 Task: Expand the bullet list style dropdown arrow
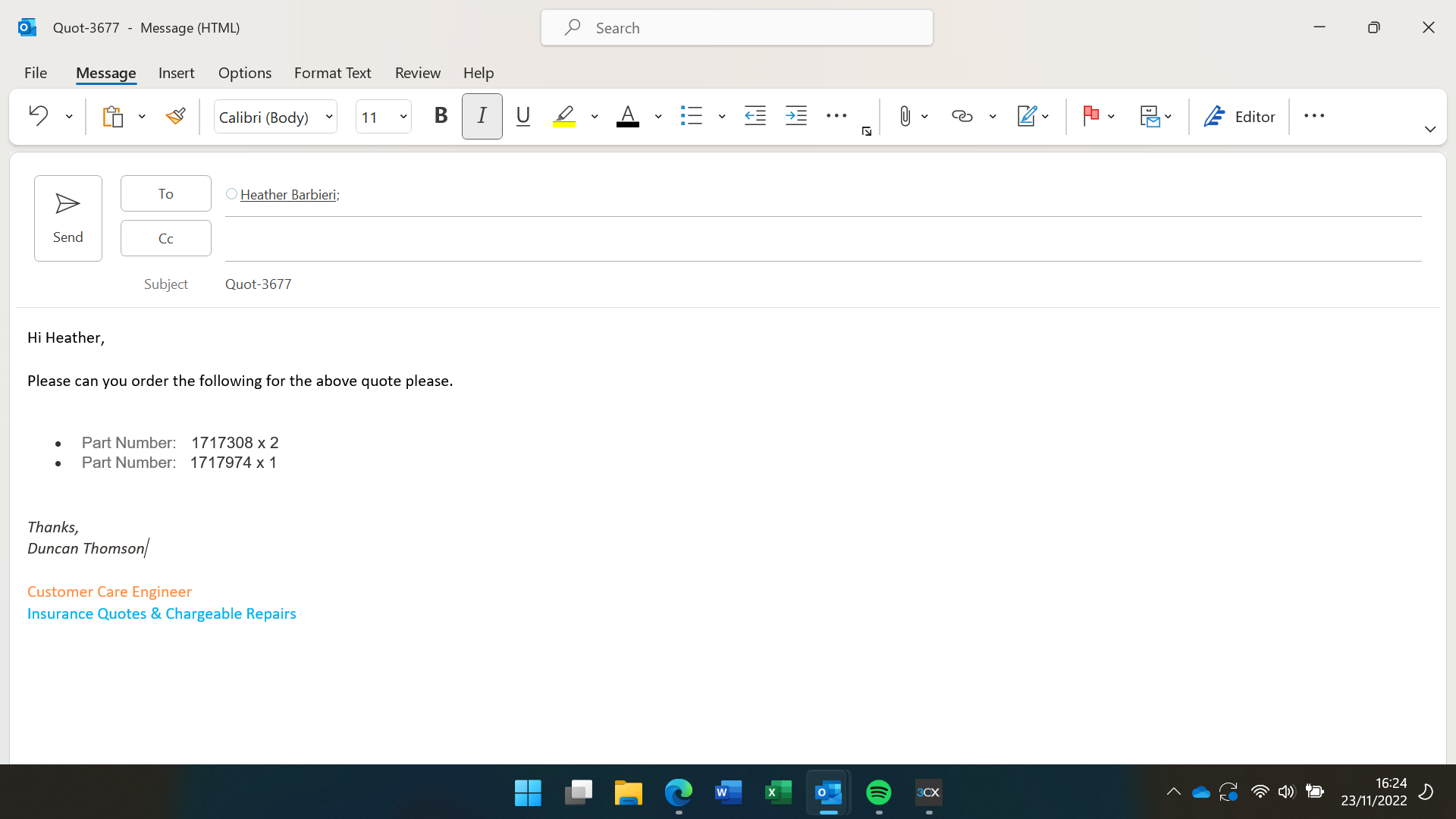pos(722,117)
